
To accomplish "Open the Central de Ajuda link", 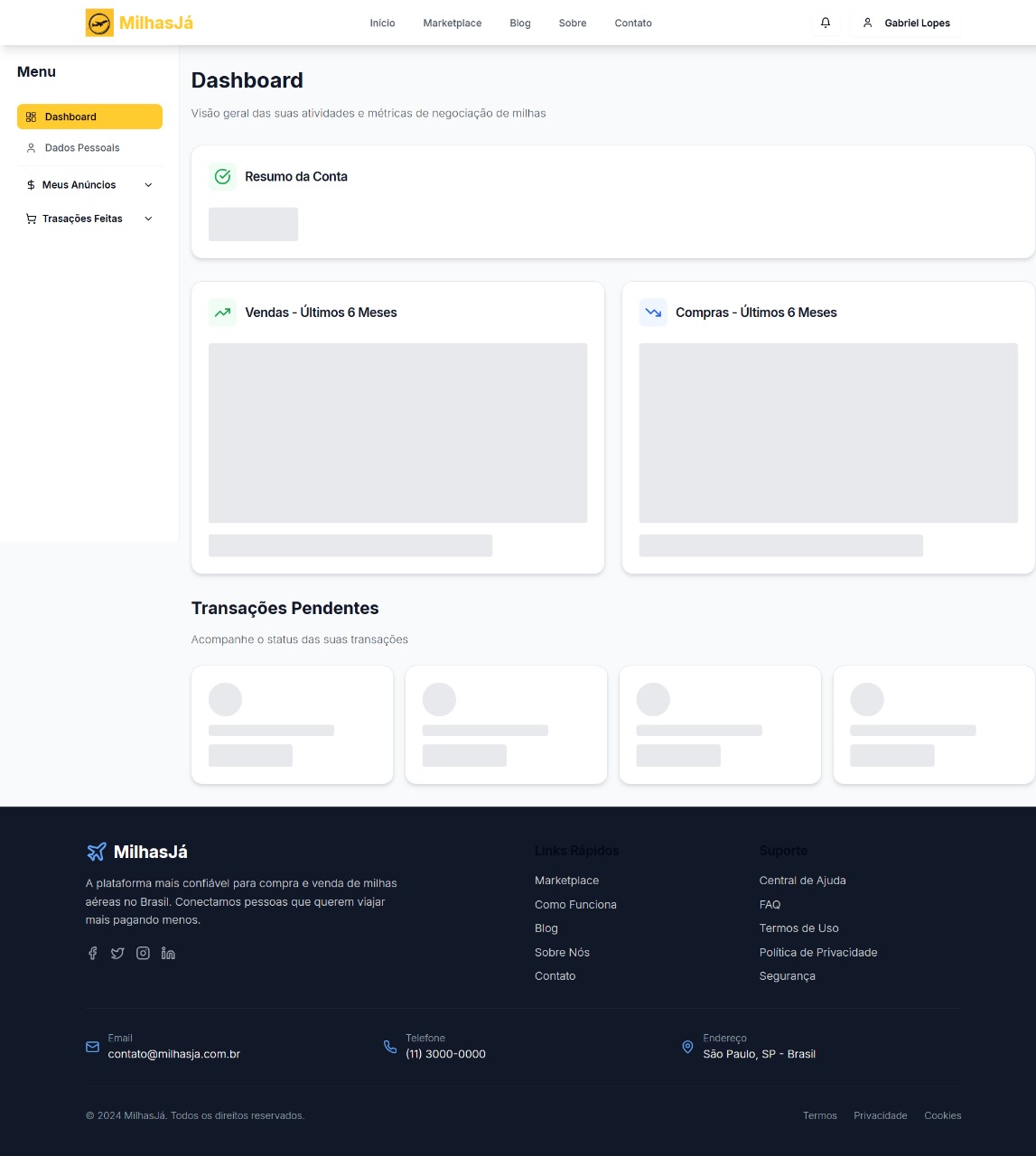I will pyautogui.click(x=802, y=881).
